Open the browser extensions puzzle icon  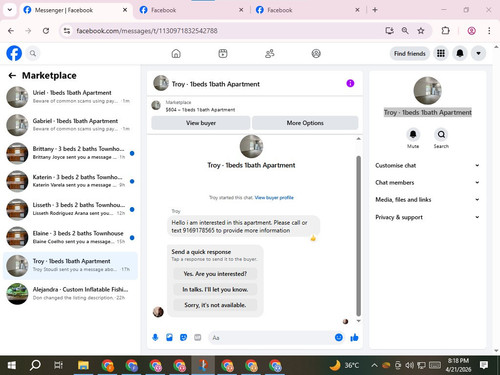(x=445, y=31)
